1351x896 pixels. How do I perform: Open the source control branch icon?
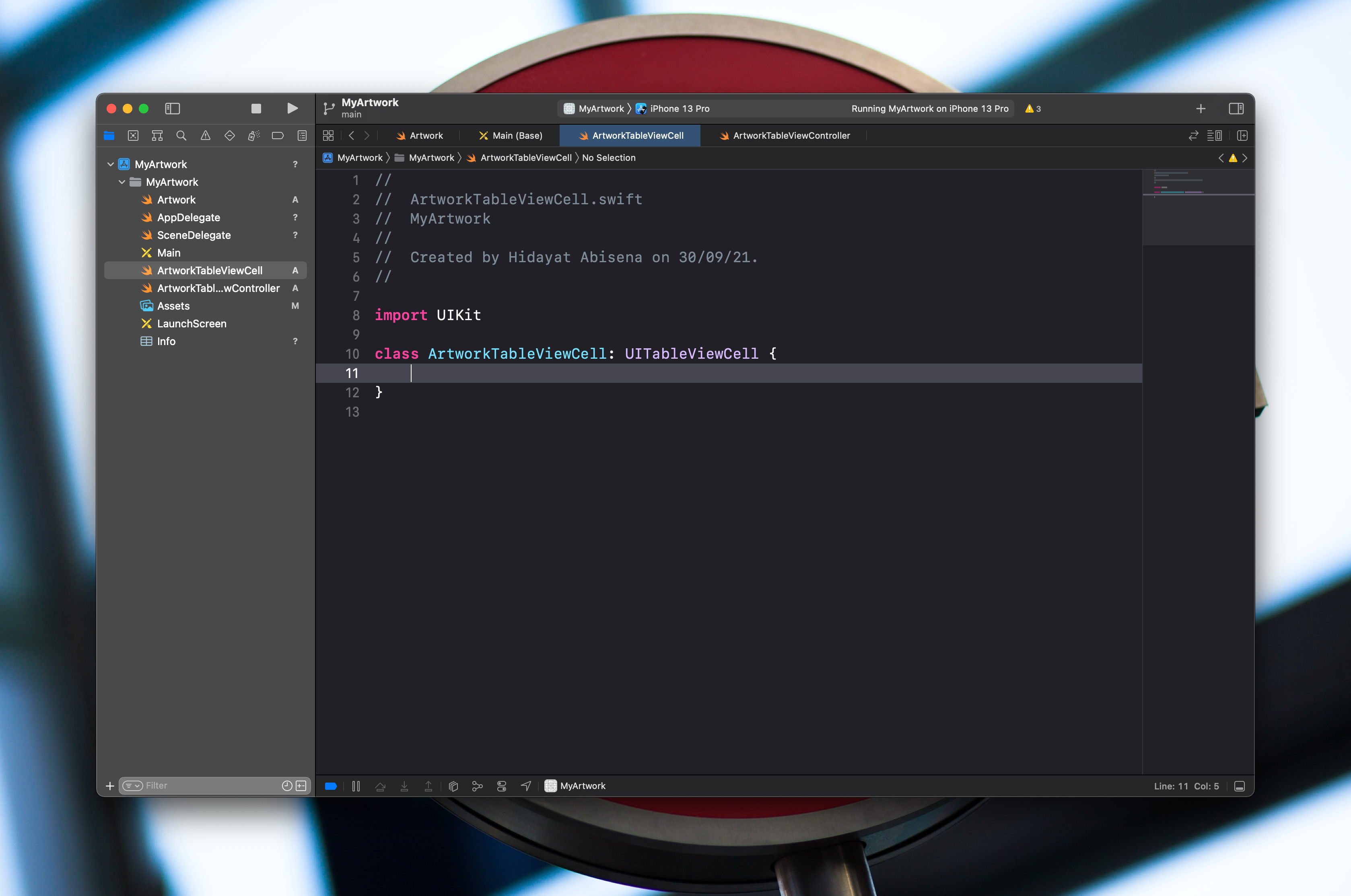point(329,109)
